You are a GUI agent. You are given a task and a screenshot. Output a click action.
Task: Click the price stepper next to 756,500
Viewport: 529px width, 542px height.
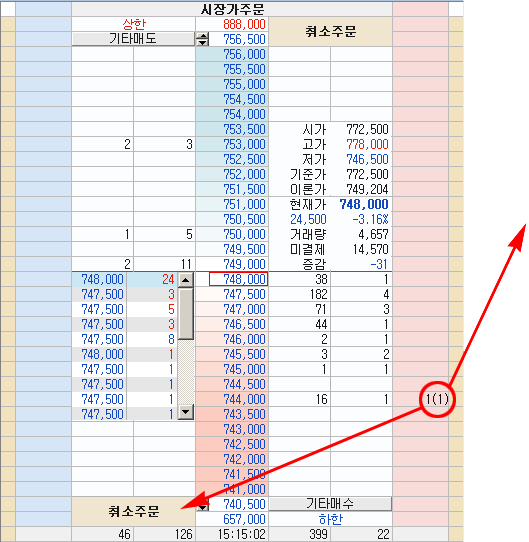(x=203, y=39)
